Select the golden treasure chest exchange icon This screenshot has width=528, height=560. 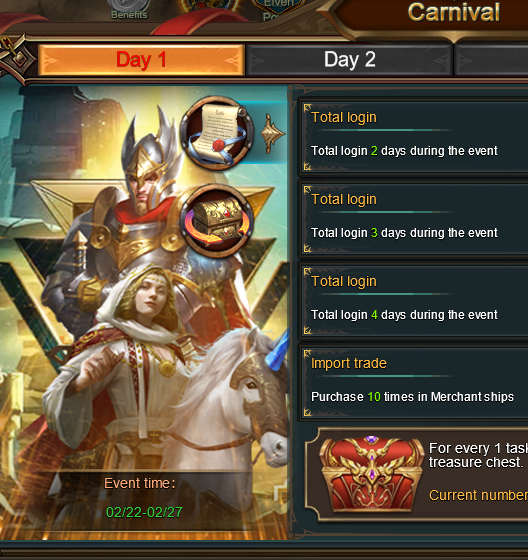click(x=217, y=220)
